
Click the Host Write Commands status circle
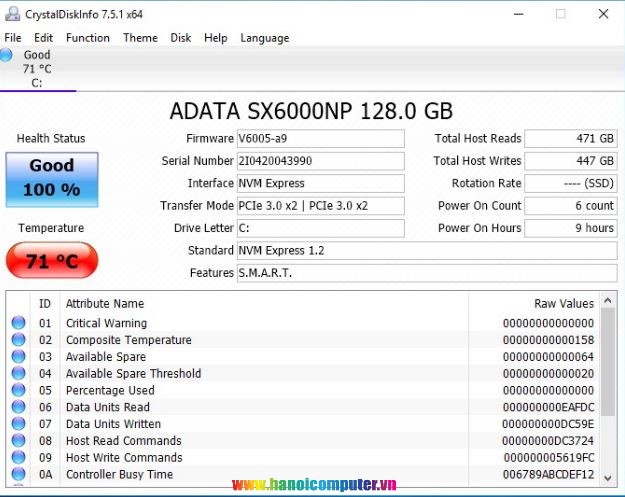(18, 457)
